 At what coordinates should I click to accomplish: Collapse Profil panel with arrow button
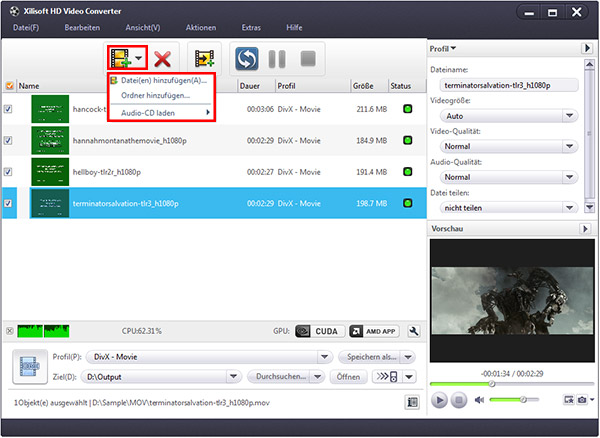(587, 48)
